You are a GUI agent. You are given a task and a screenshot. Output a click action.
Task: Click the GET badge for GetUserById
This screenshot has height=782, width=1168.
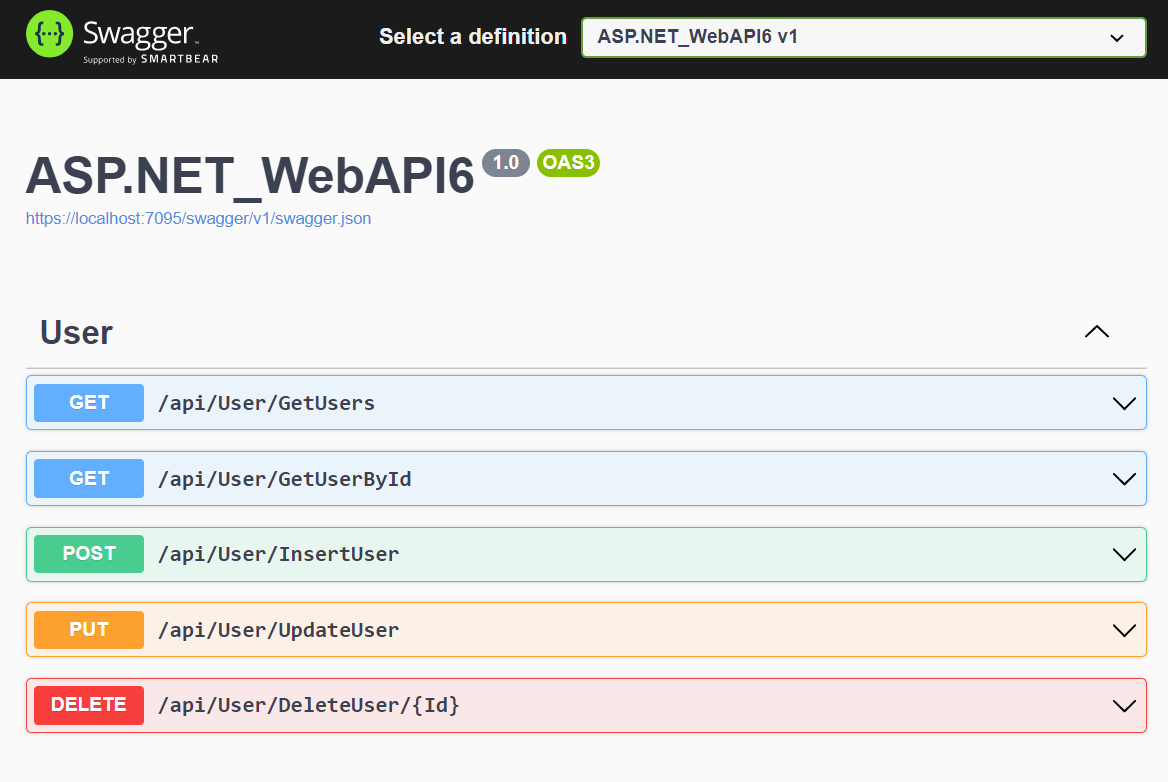pyautogui.click(x=89, y=478)
